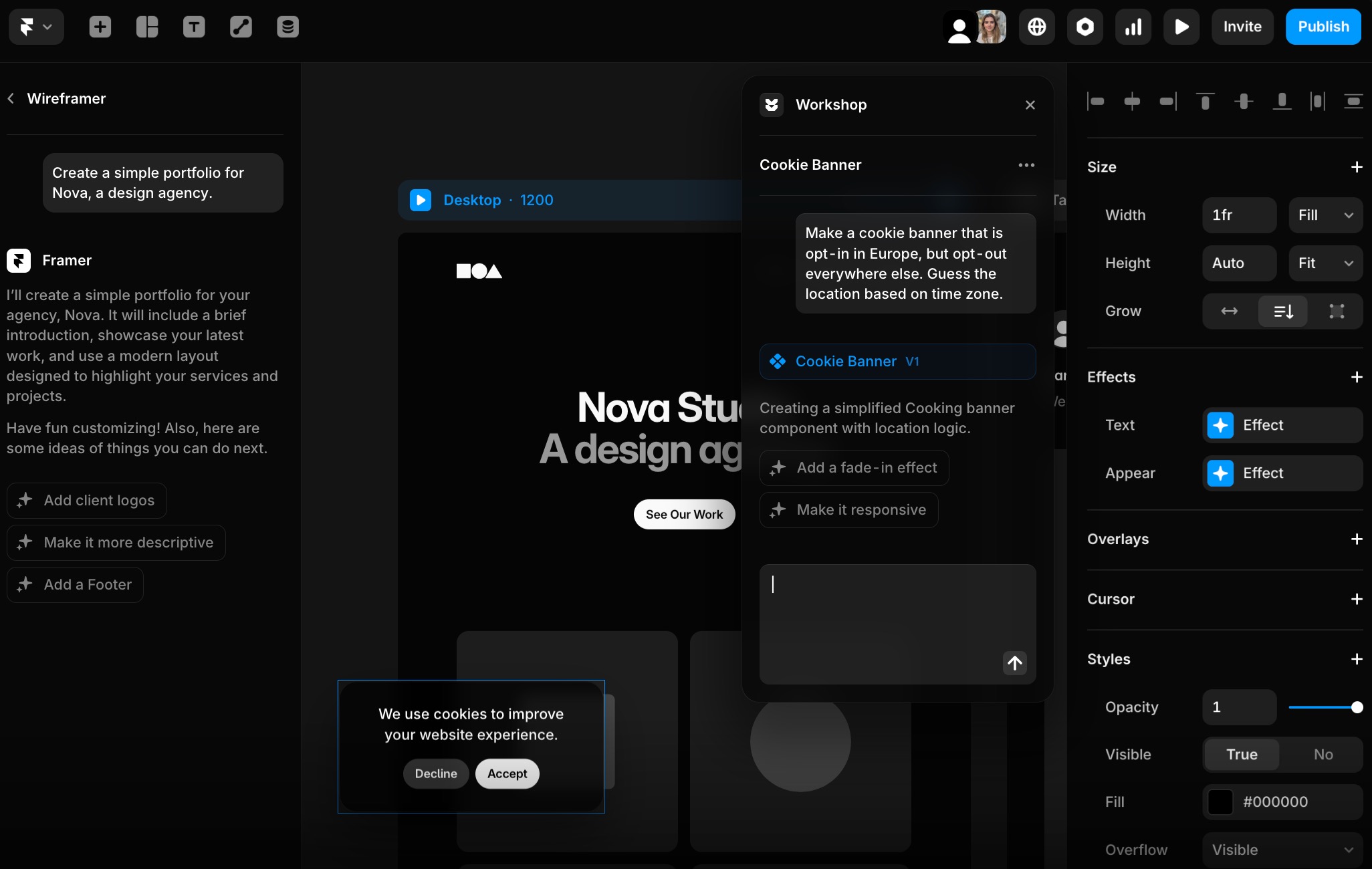Click the Add client logos suggestion
The image size is (1372, 869).
(87, 500)
